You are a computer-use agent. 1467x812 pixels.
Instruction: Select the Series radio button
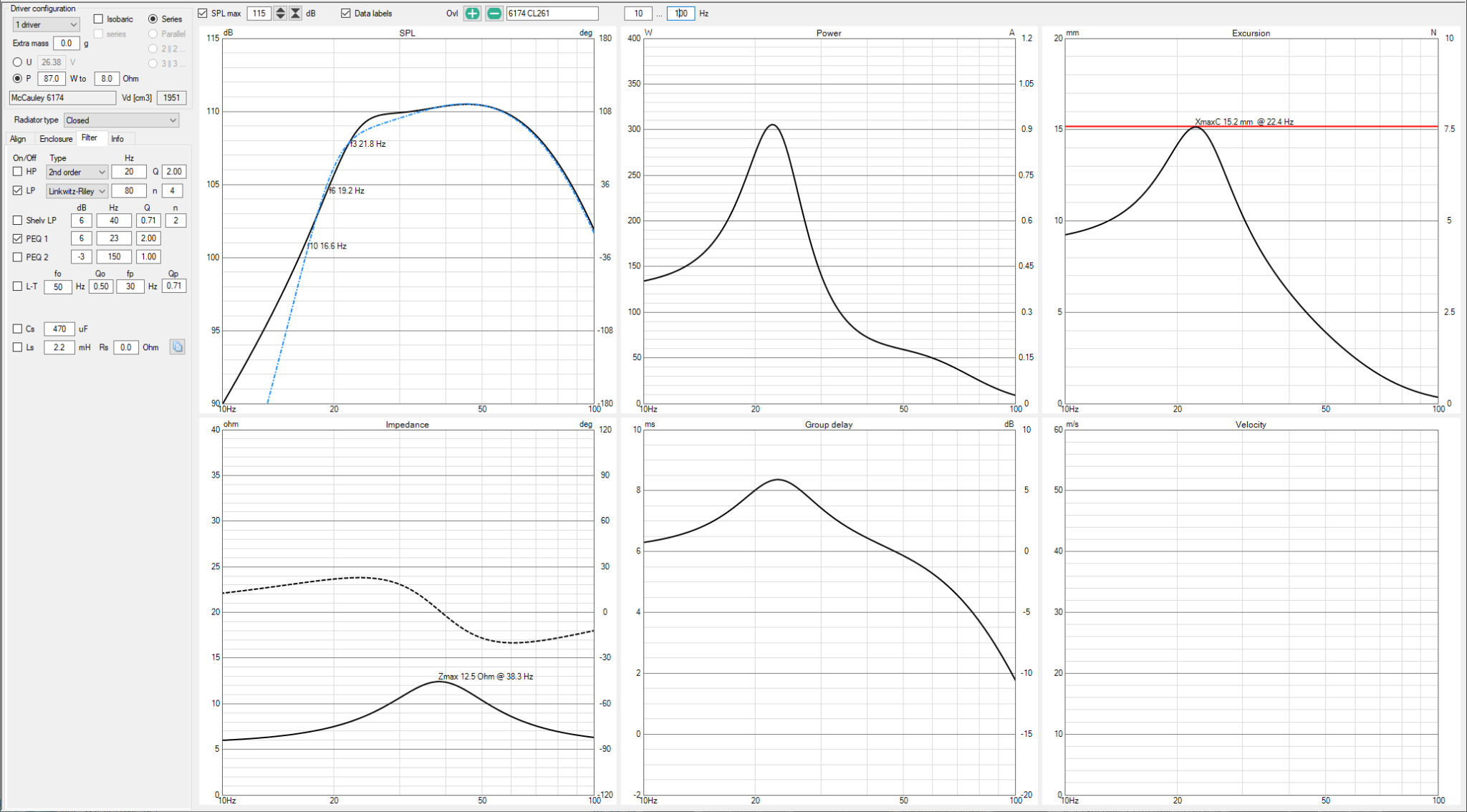tap(153, 19)
